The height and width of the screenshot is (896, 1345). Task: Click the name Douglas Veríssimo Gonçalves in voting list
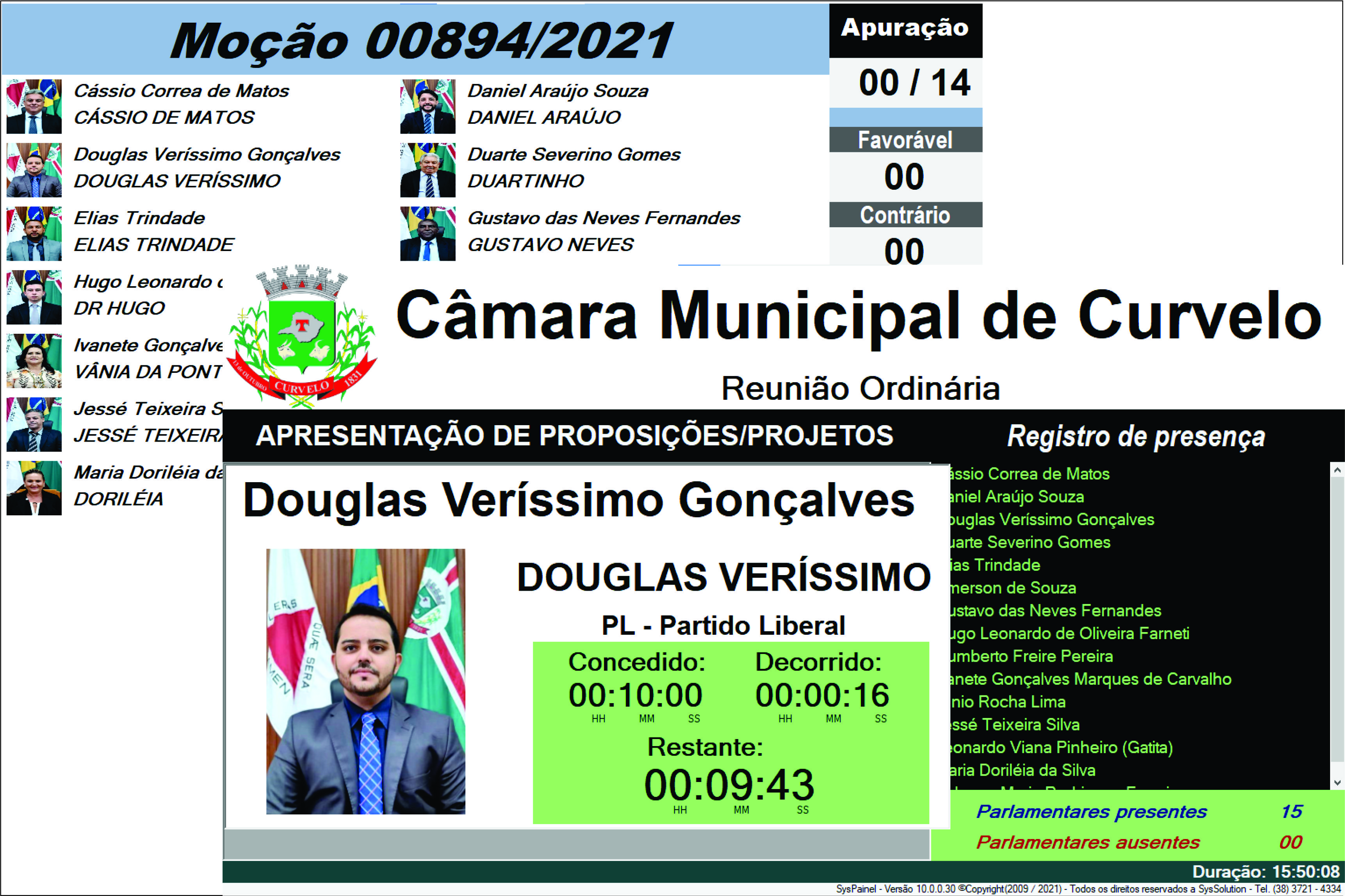coord(207,154)
